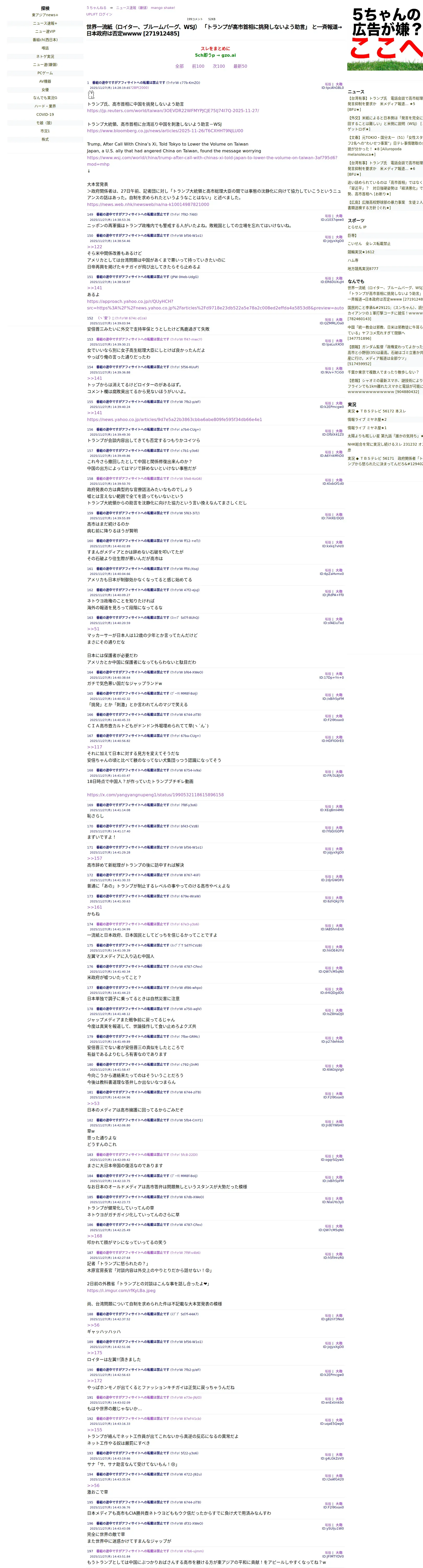Click the red スレをまとめに link
The width and height of the screenshot is (423, 1568).
216,49
